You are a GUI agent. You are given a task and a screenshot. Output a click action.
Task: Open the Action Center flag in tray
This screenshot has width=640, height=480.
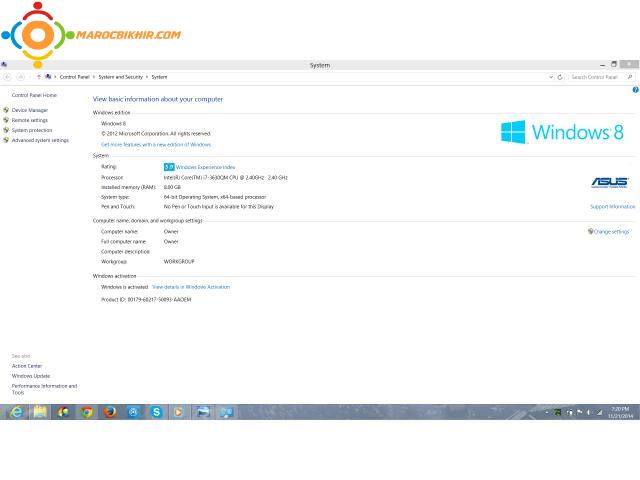580,413
